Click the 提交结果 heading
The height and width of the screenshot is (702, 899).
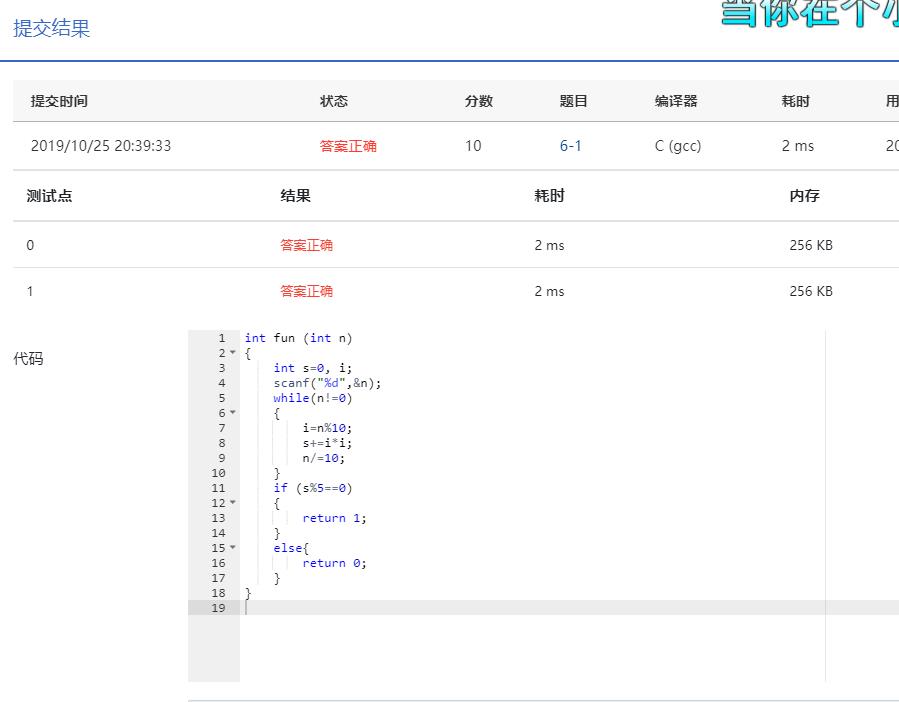tap(52, 28)
